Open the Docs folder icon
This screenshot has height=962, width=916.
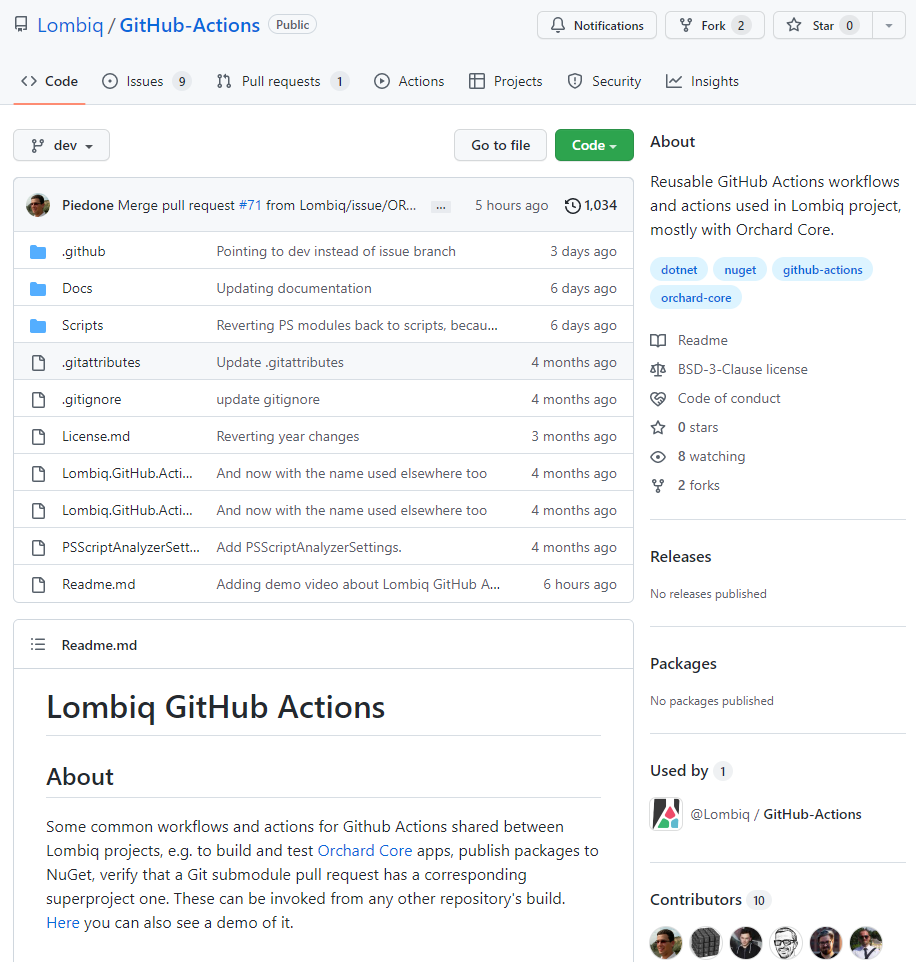38,288
